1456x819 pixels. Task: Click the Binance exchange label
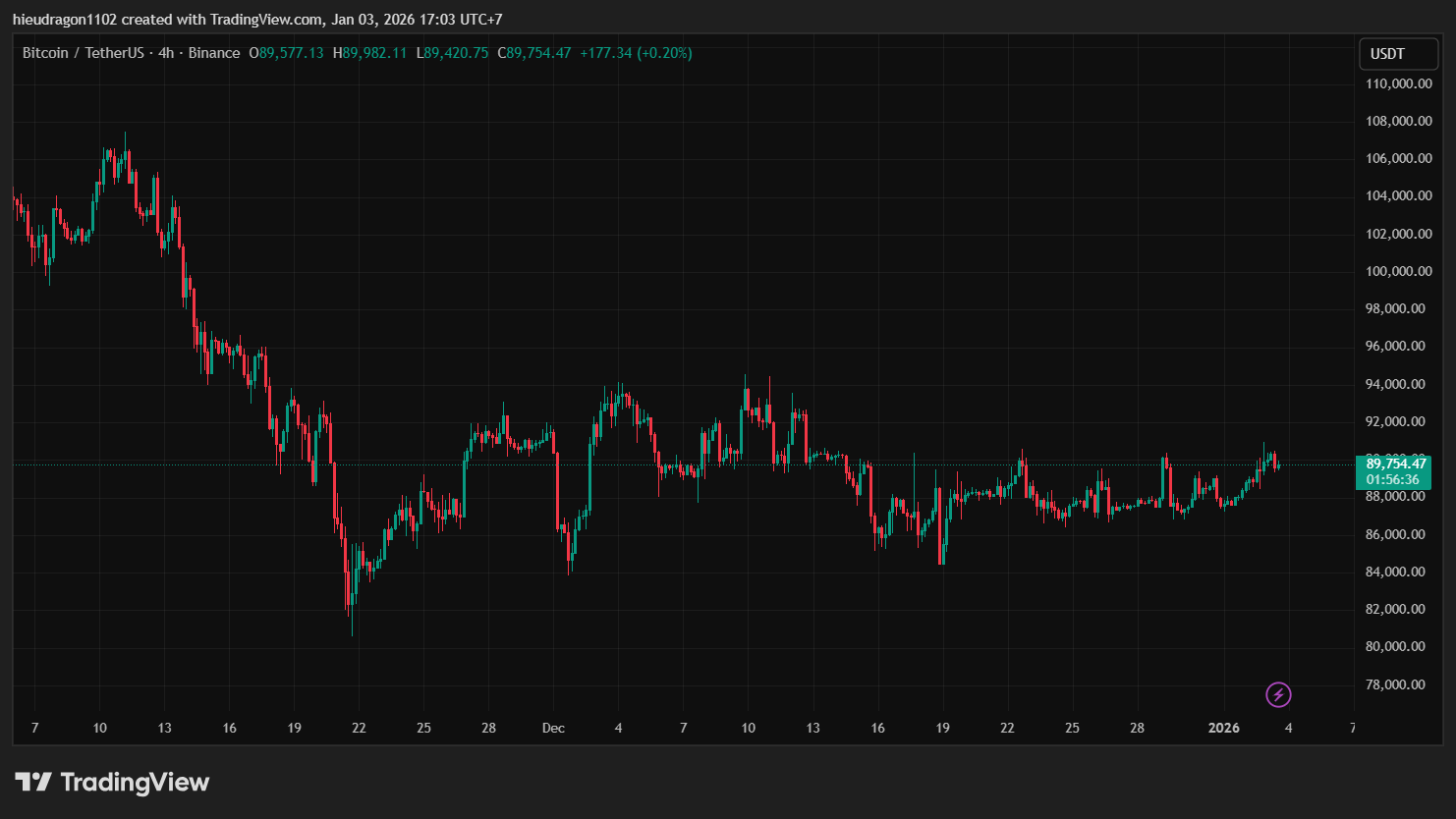pos(214,53)
